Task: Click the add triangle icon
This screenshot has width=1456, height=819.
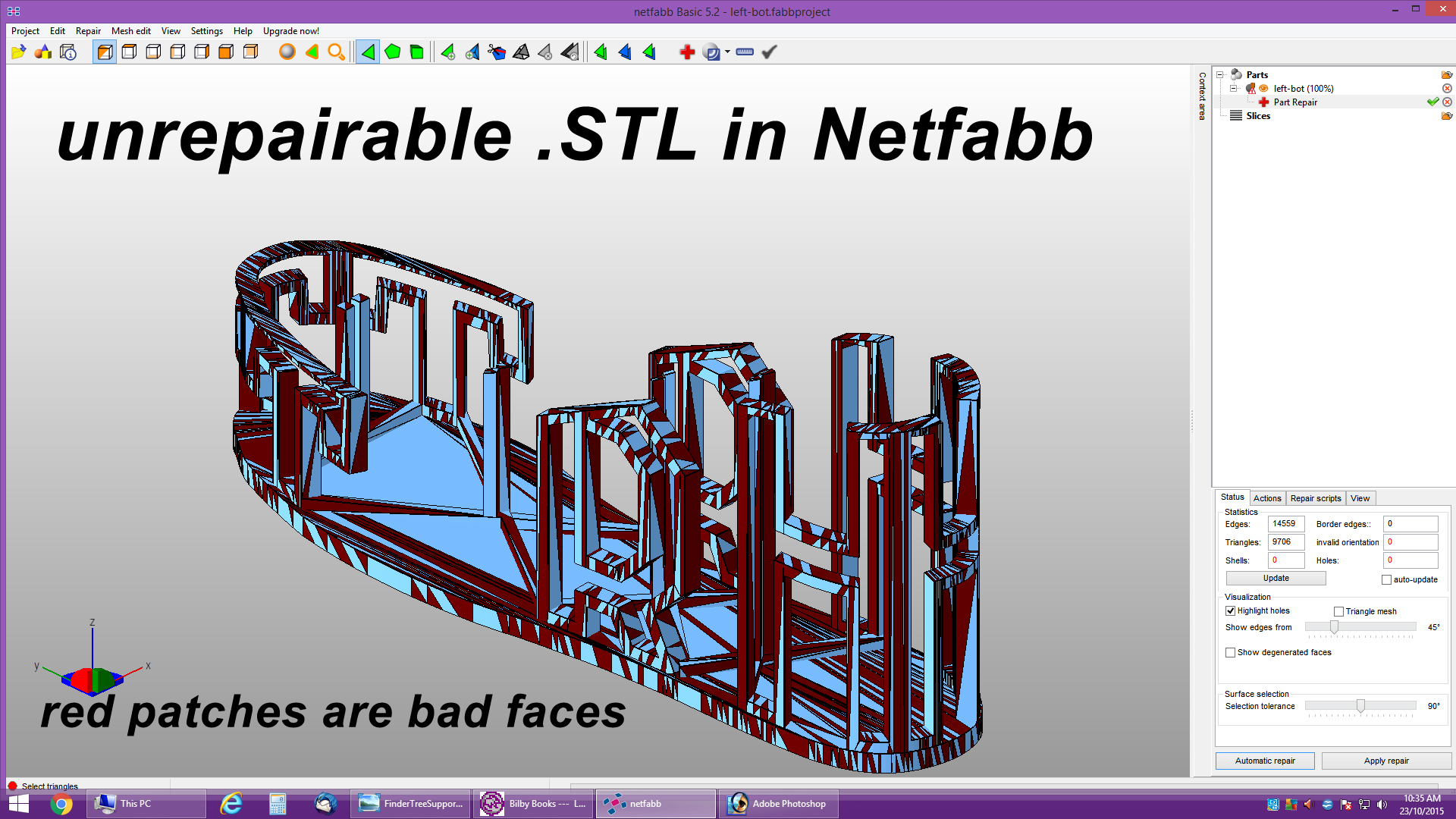Action: (447, 52)
